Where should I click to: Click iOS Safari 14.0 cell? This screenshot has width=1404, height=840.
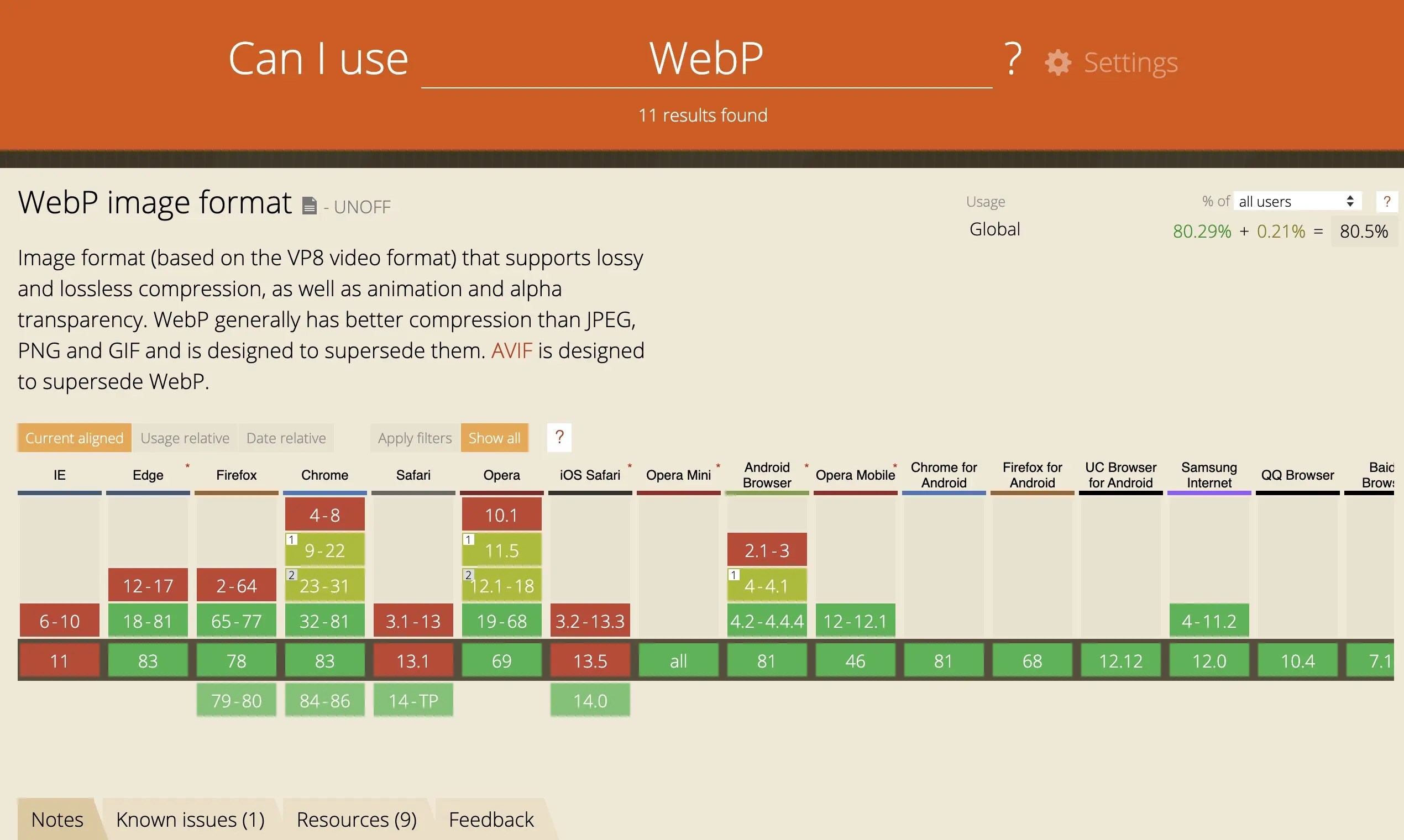590,700
